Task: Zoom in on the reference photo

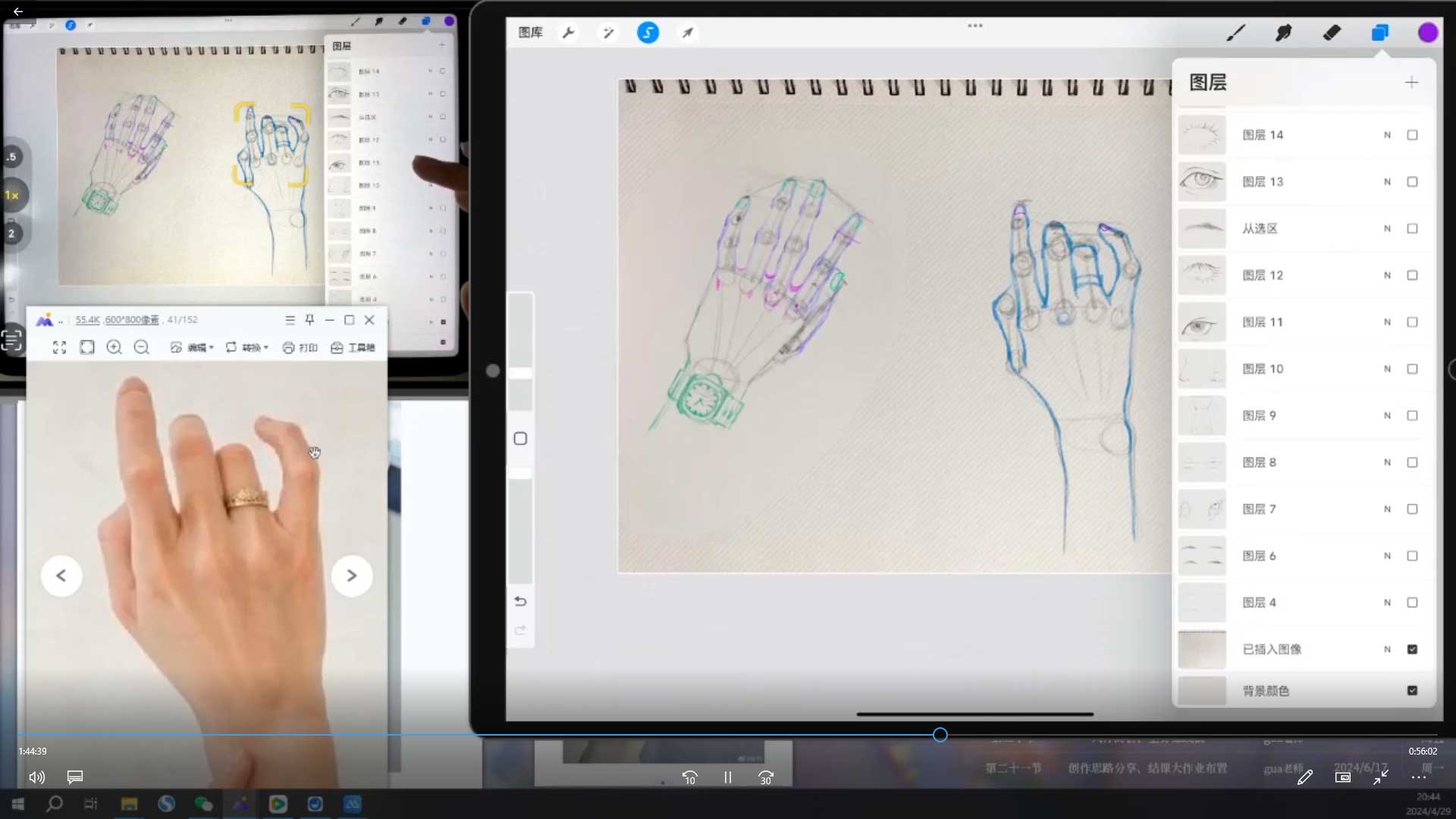Action: (x=114, y=347)
